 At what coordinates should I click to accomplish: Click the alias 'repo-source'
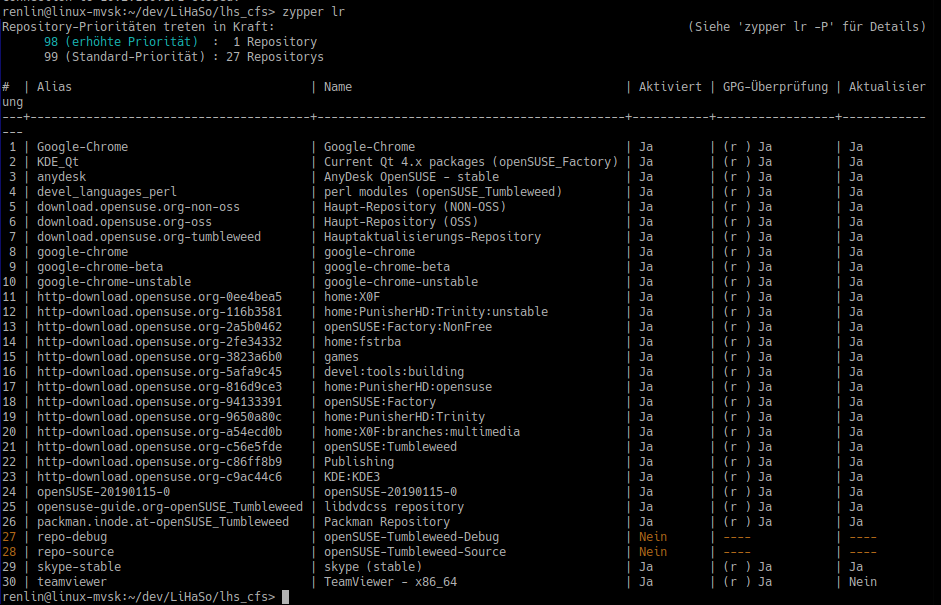pyautogui.click(x=75, y=552)
